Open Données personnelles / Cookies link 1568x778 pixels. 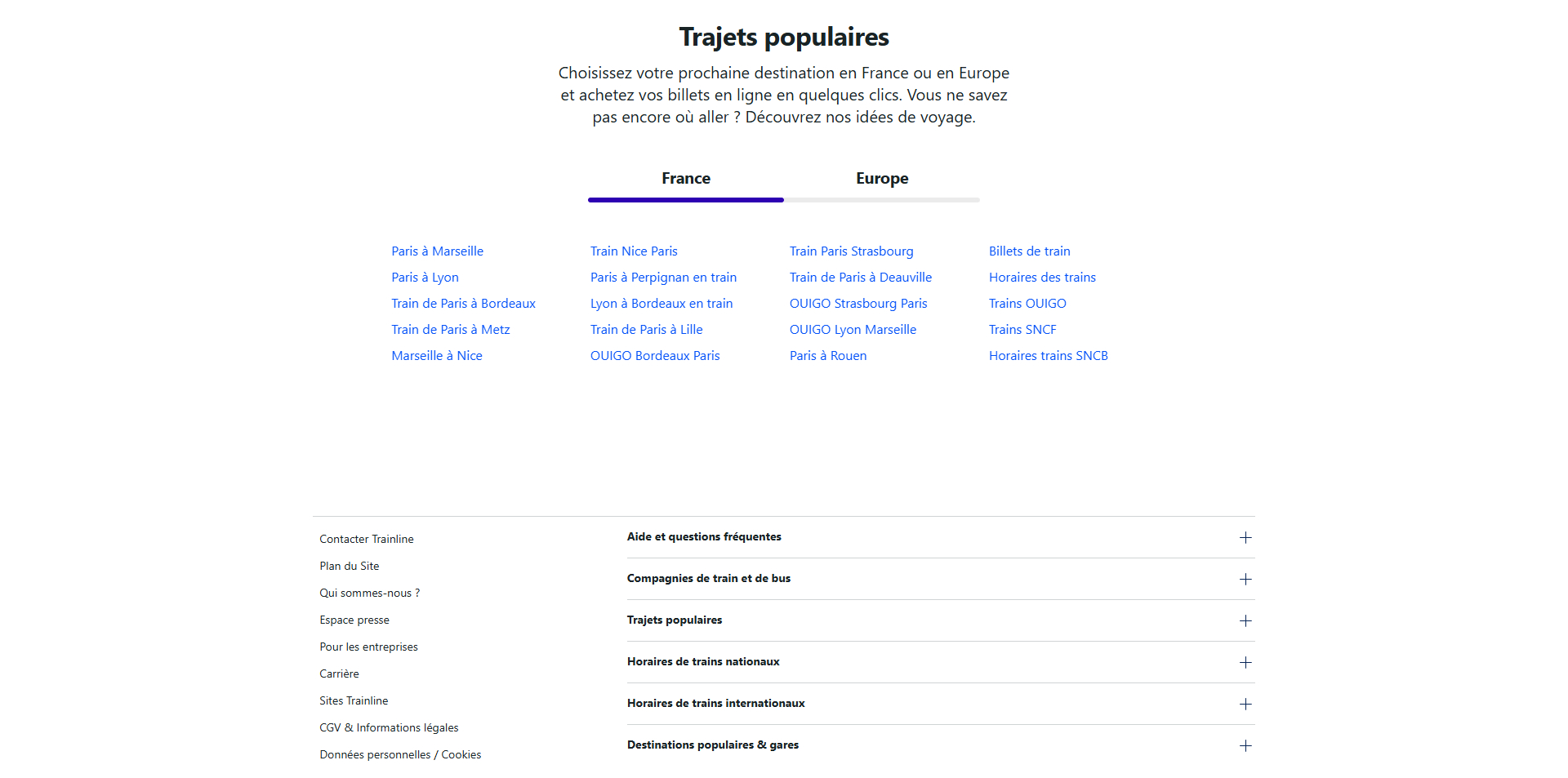pyautogui.click(x=400, y=755)
